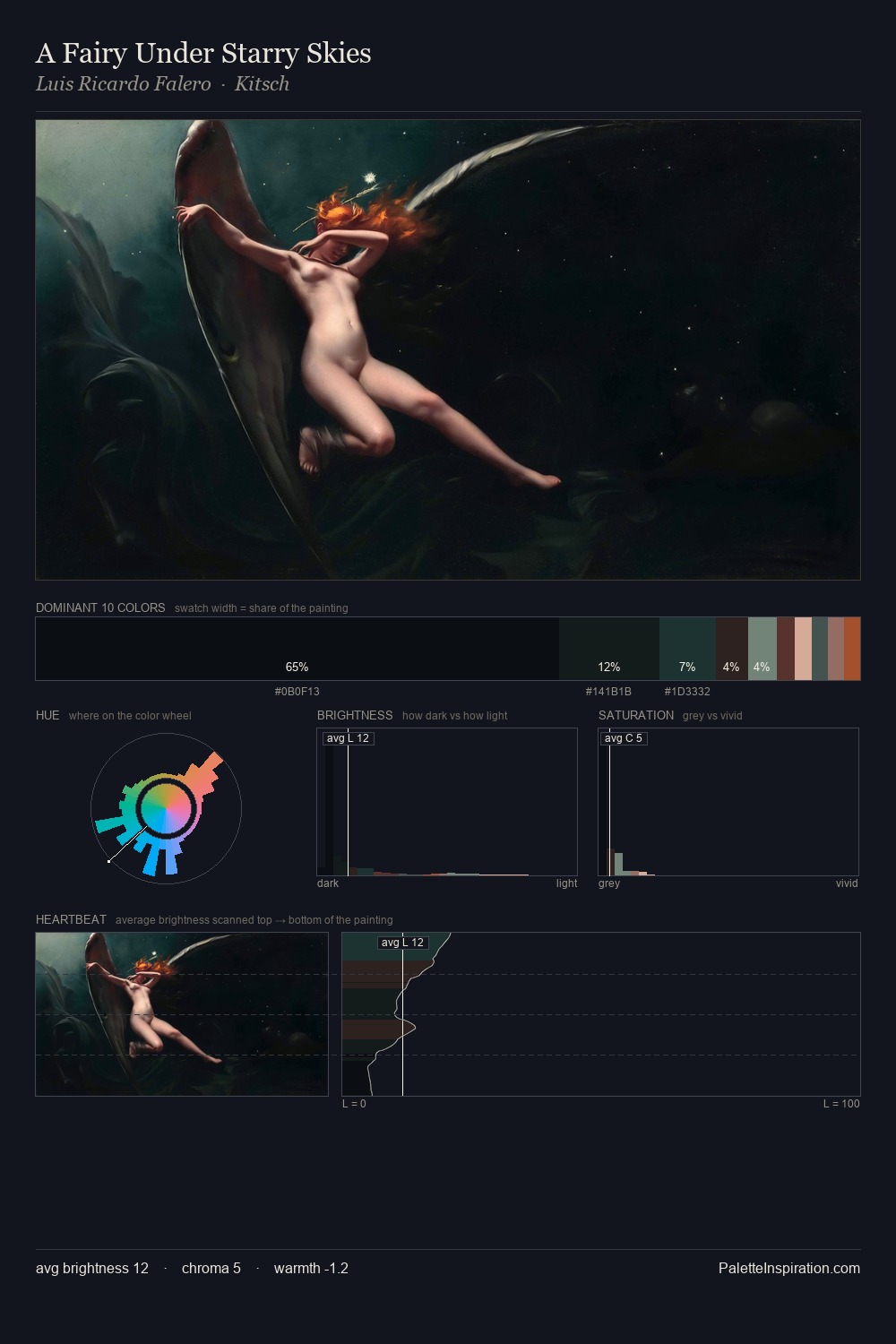Click 'where on the color wheel' caption
This screenshot has height=1344, width=896.
[130, 716]
